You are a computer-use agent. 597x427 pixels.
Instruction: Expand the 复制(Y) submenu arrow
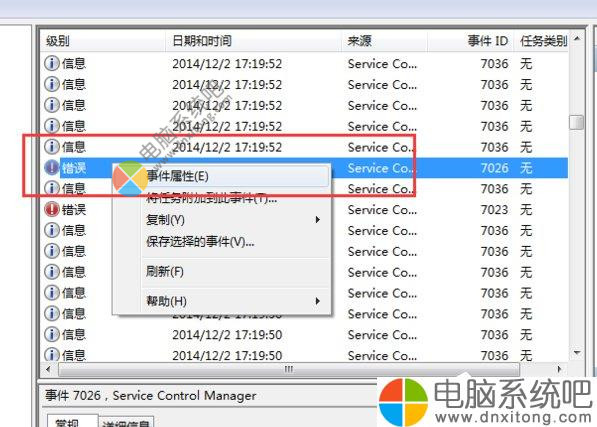click(318, 220)
